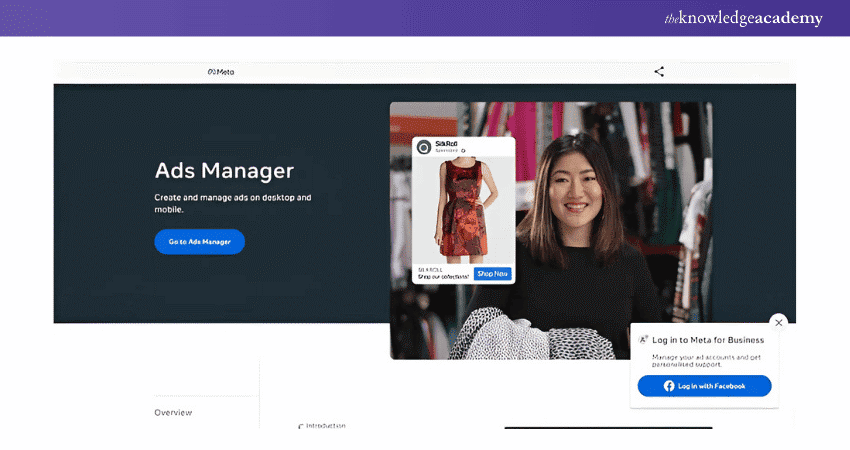Click the Ads Manager heading
Screen dimensions: 850x450
coord(224,170)
